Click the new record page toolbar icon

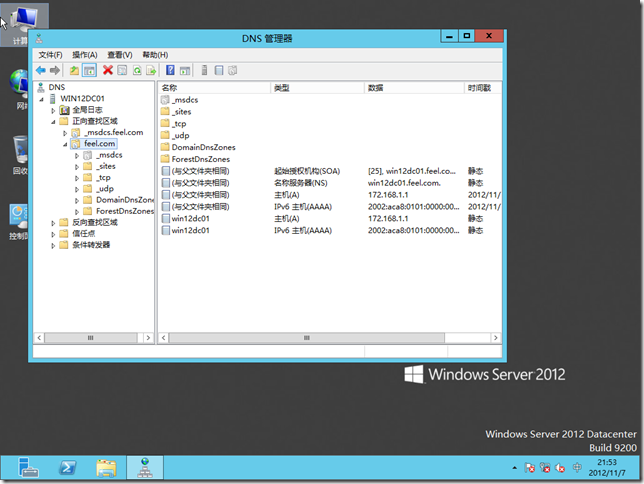point(219,71)
